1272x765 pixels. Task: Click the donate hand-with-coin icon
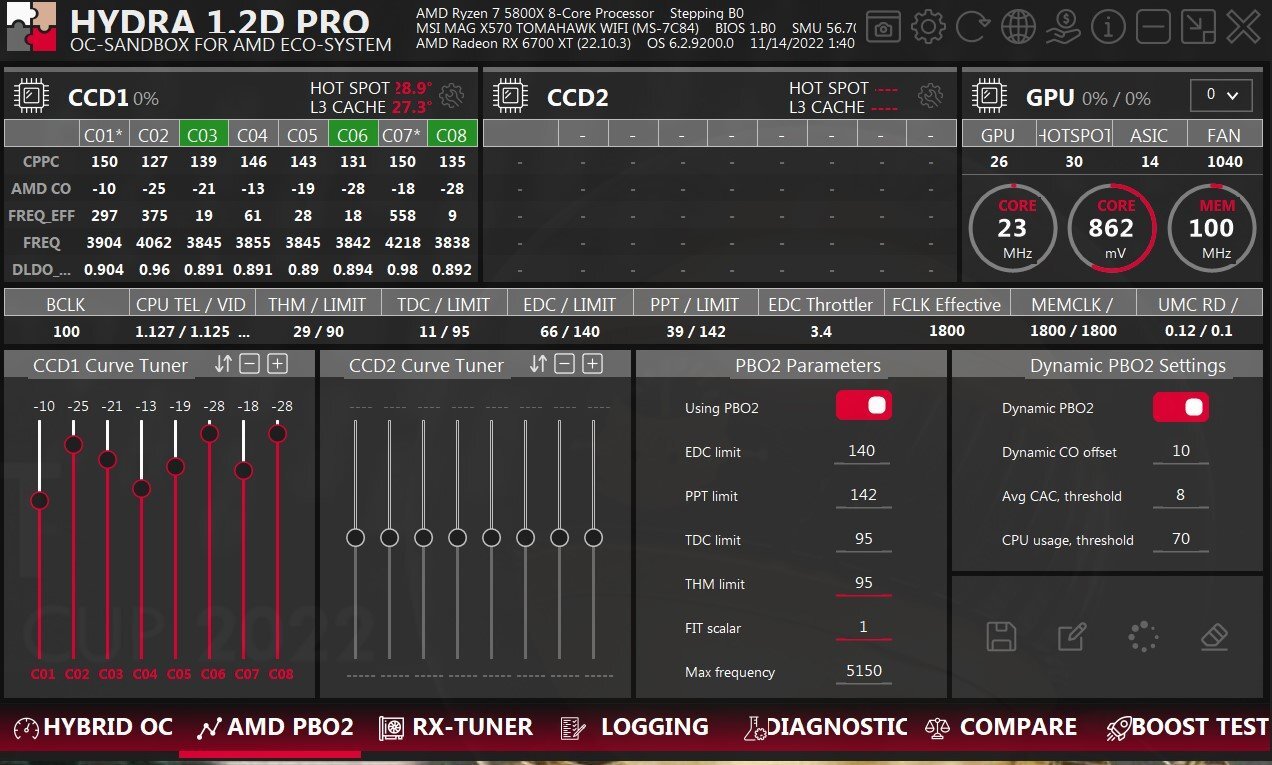pos(1063,27)
